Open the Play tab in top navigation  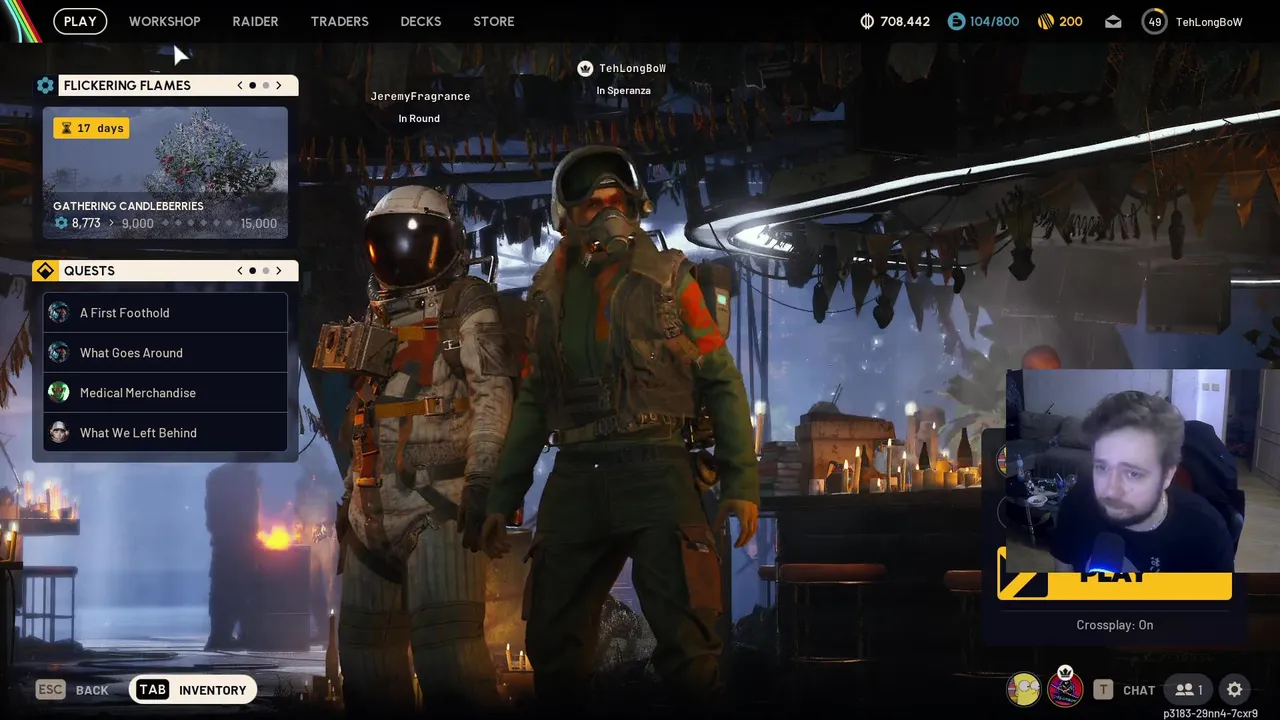[x=80, y=21]
